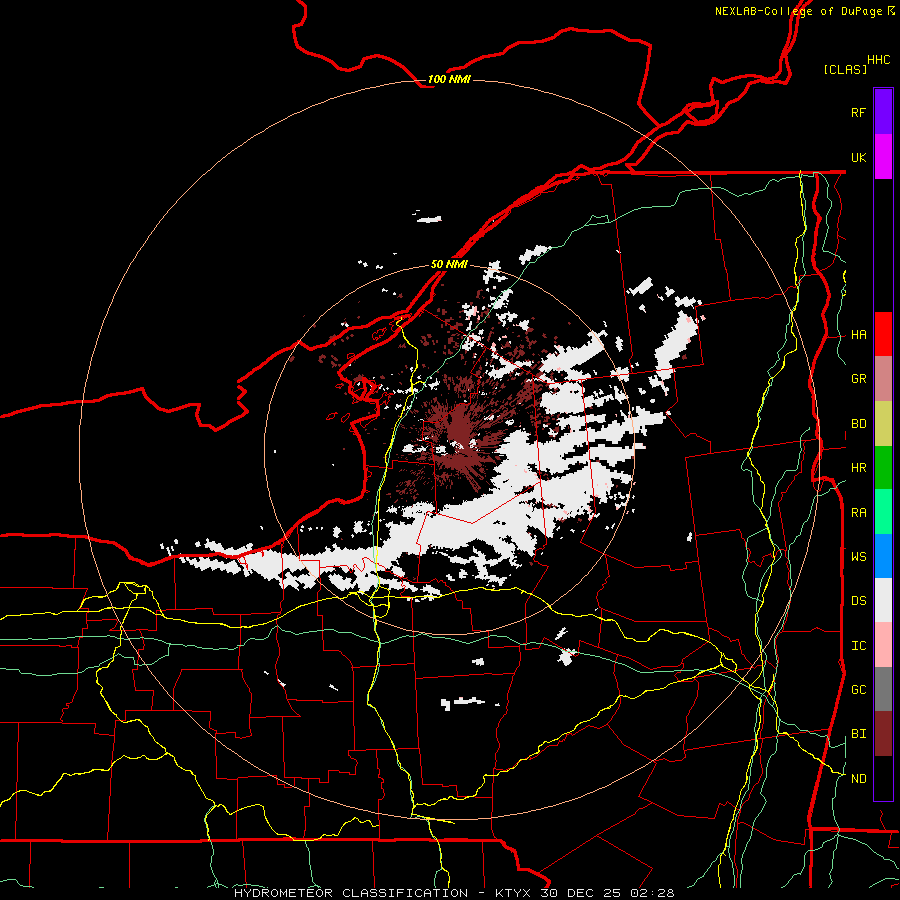The width and height of the screenshot is (900, 900).
Task: Click the [CLAS] legend header
Action: tap(845, 69)
